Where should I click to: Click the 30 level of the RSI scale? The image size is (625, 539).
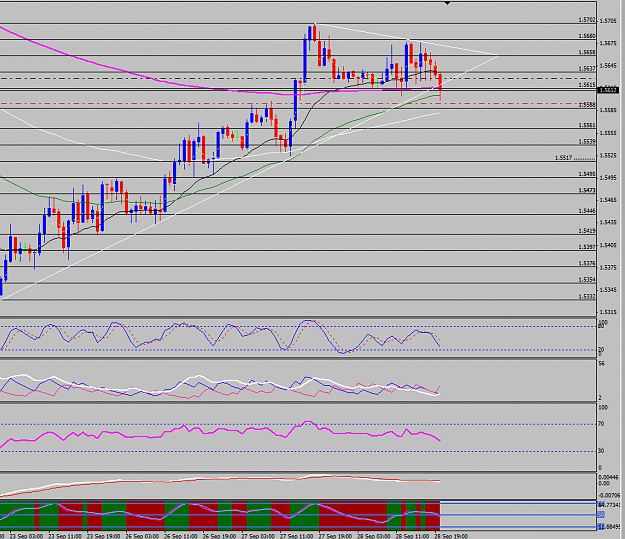click(602, 451)
